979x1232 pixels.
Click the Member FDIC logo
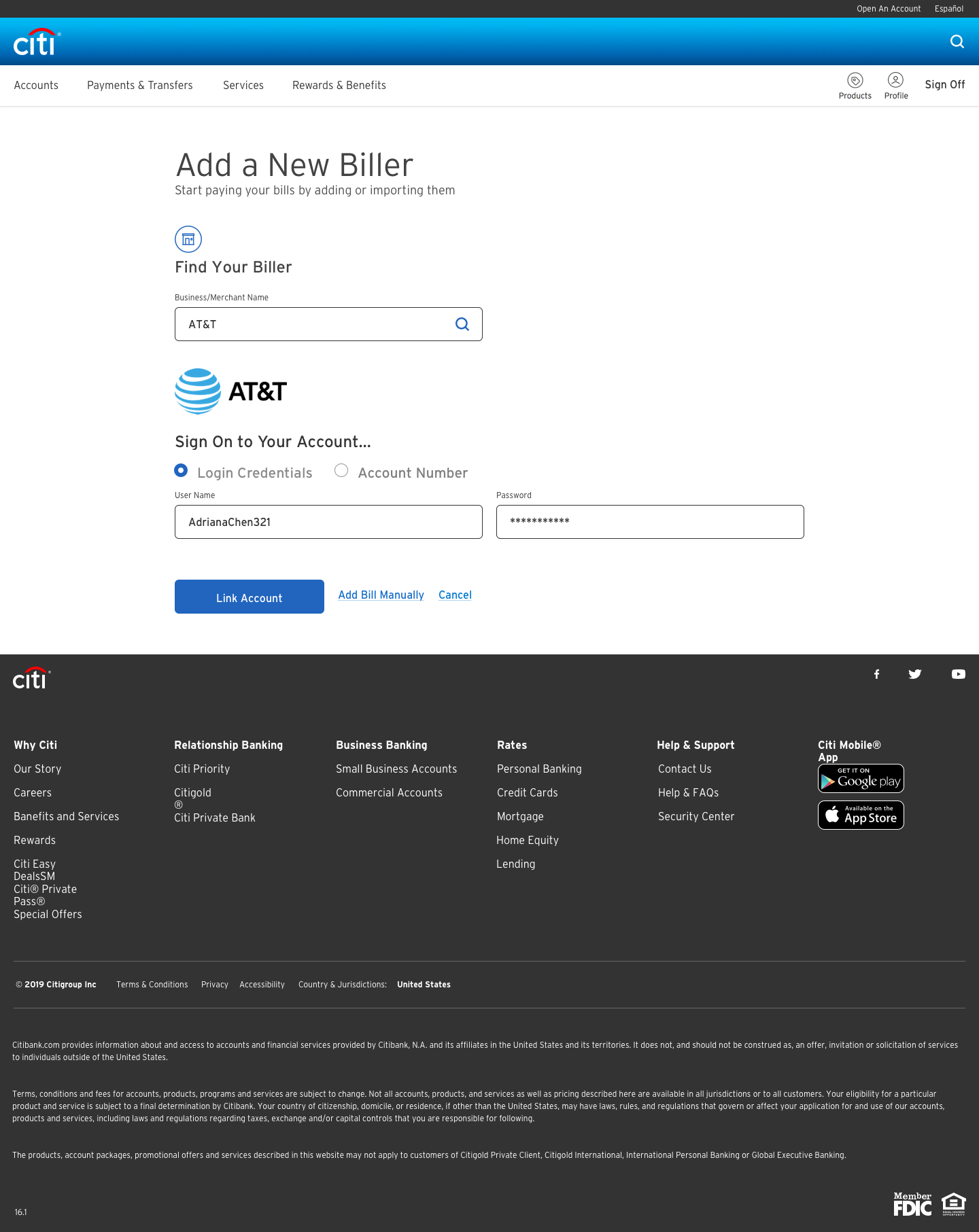click(x=912, y=1204)
